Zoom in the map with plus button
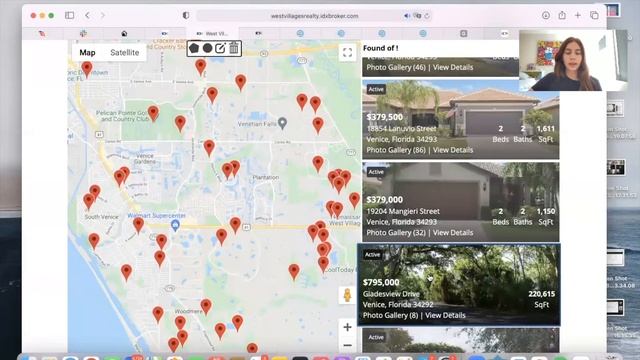The height and width of the screenshot is (360, 640). tap(347, 327)
